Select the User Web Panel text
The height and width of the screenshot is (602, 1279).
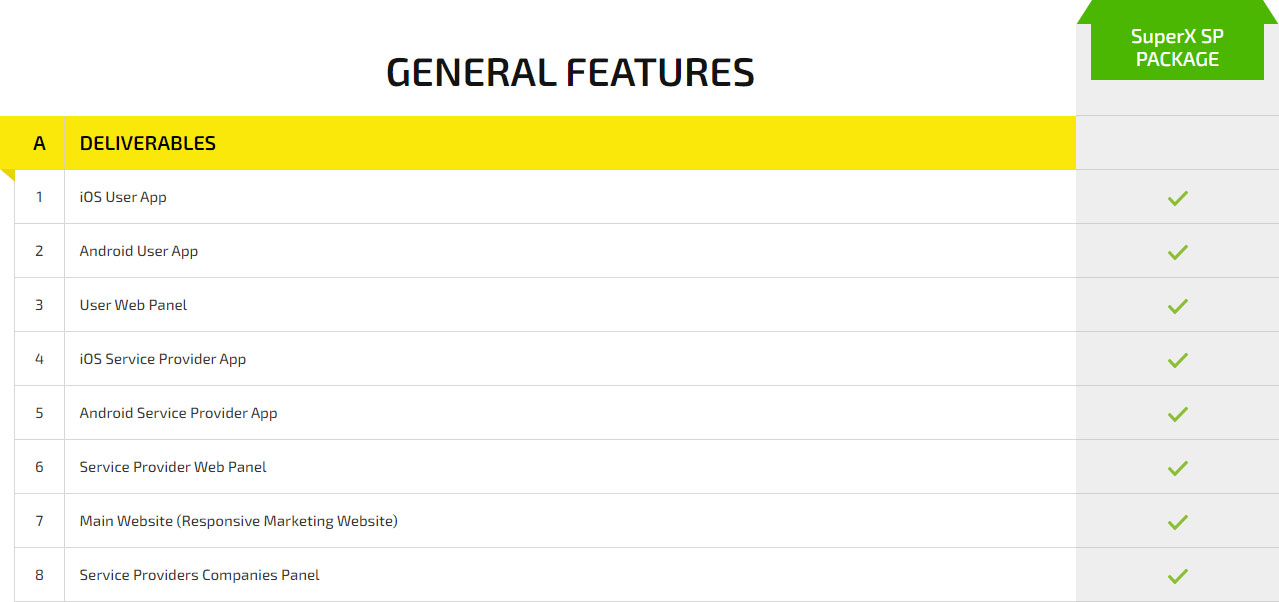133,305
